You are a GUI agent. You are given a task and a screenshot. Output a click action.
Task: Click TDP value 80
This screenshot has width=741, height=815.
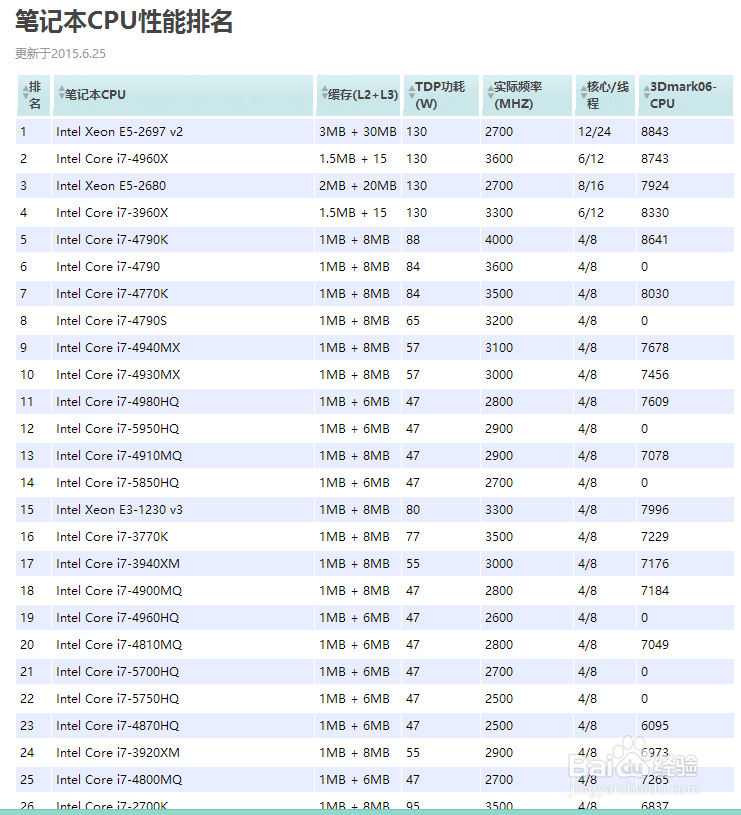(x=413, y=510)
